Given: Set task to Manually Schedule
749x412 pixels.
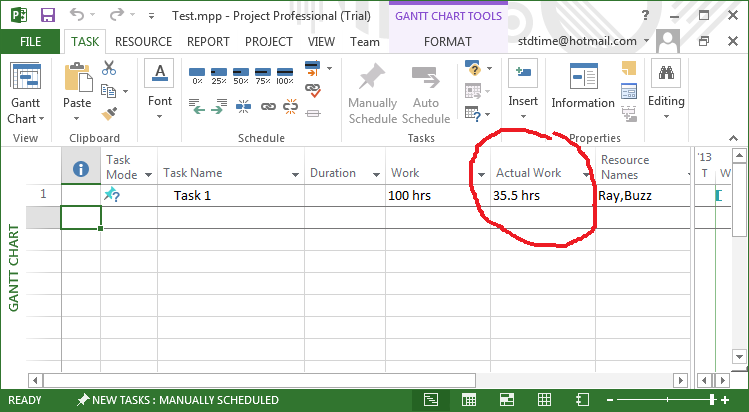Looking at the screenshot, I should [373, 94].
